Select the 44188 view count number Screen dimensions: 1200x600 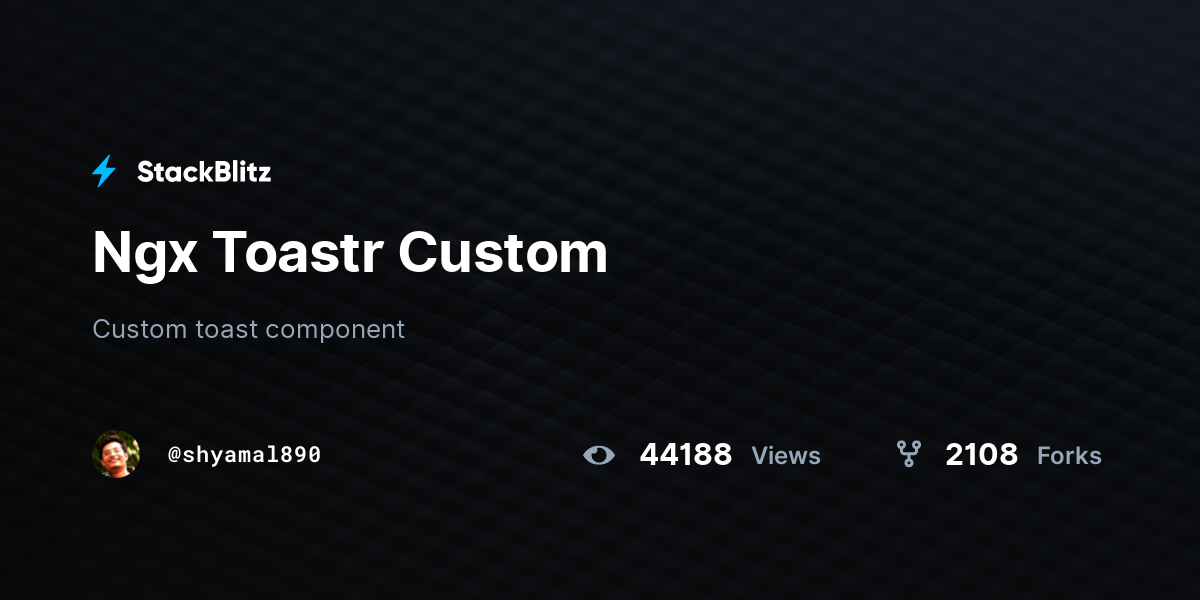tap(686, 456)
